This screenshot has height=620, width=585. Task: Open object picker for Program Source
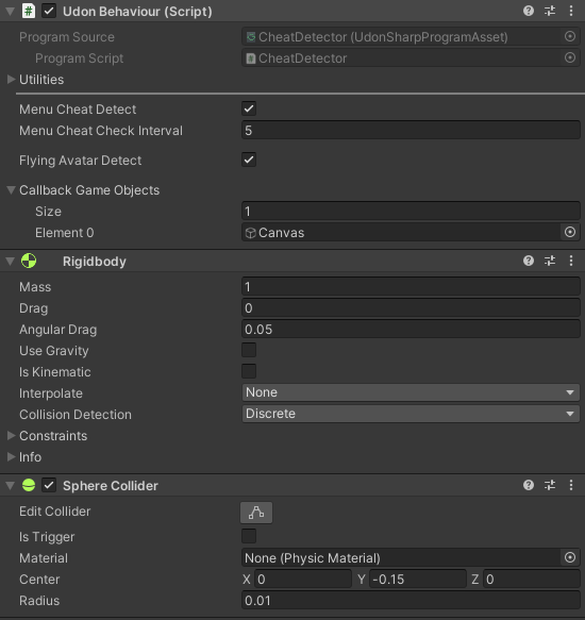point(570,37)
